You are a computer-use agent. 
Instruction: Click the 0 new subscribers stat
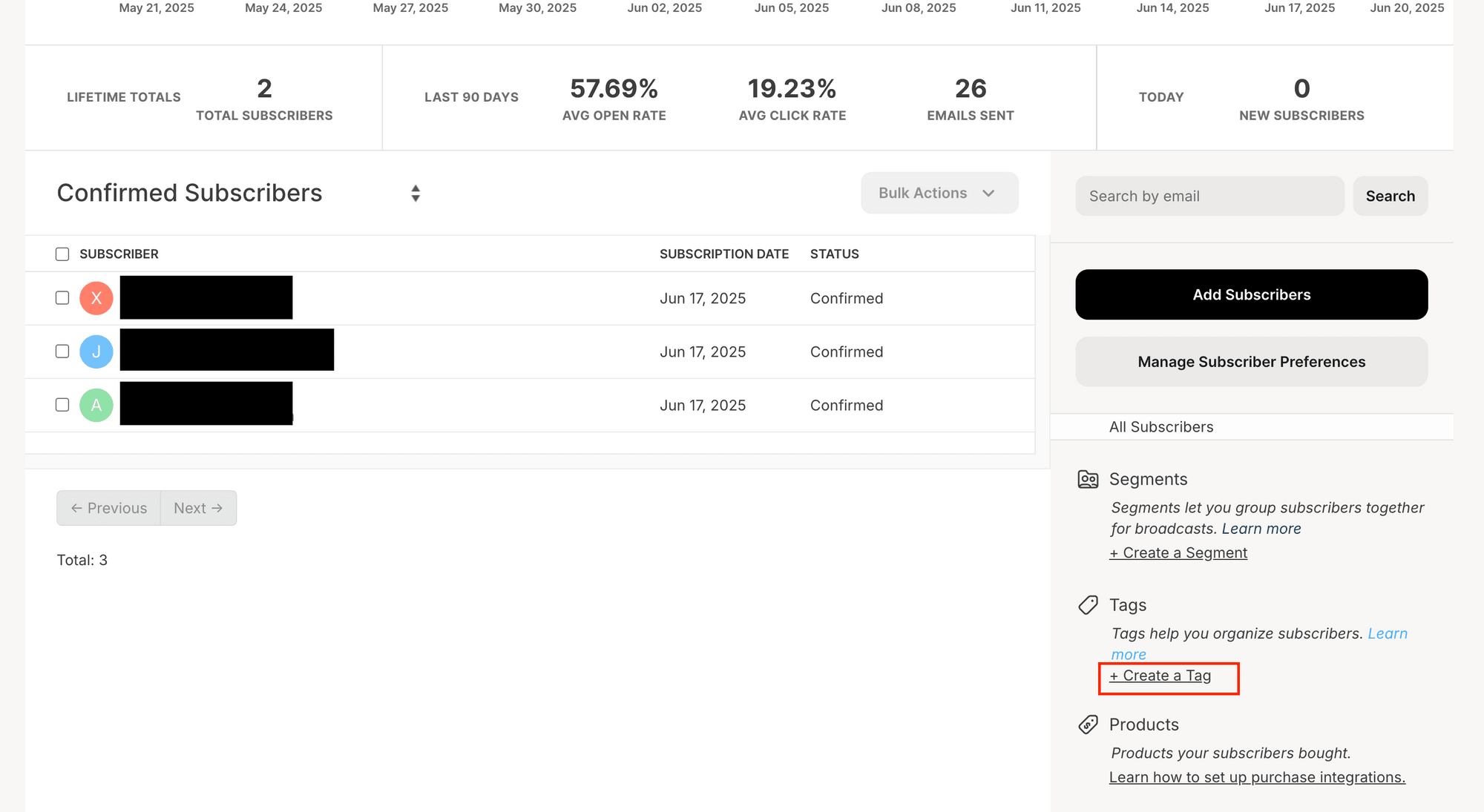click(1302, 89)
